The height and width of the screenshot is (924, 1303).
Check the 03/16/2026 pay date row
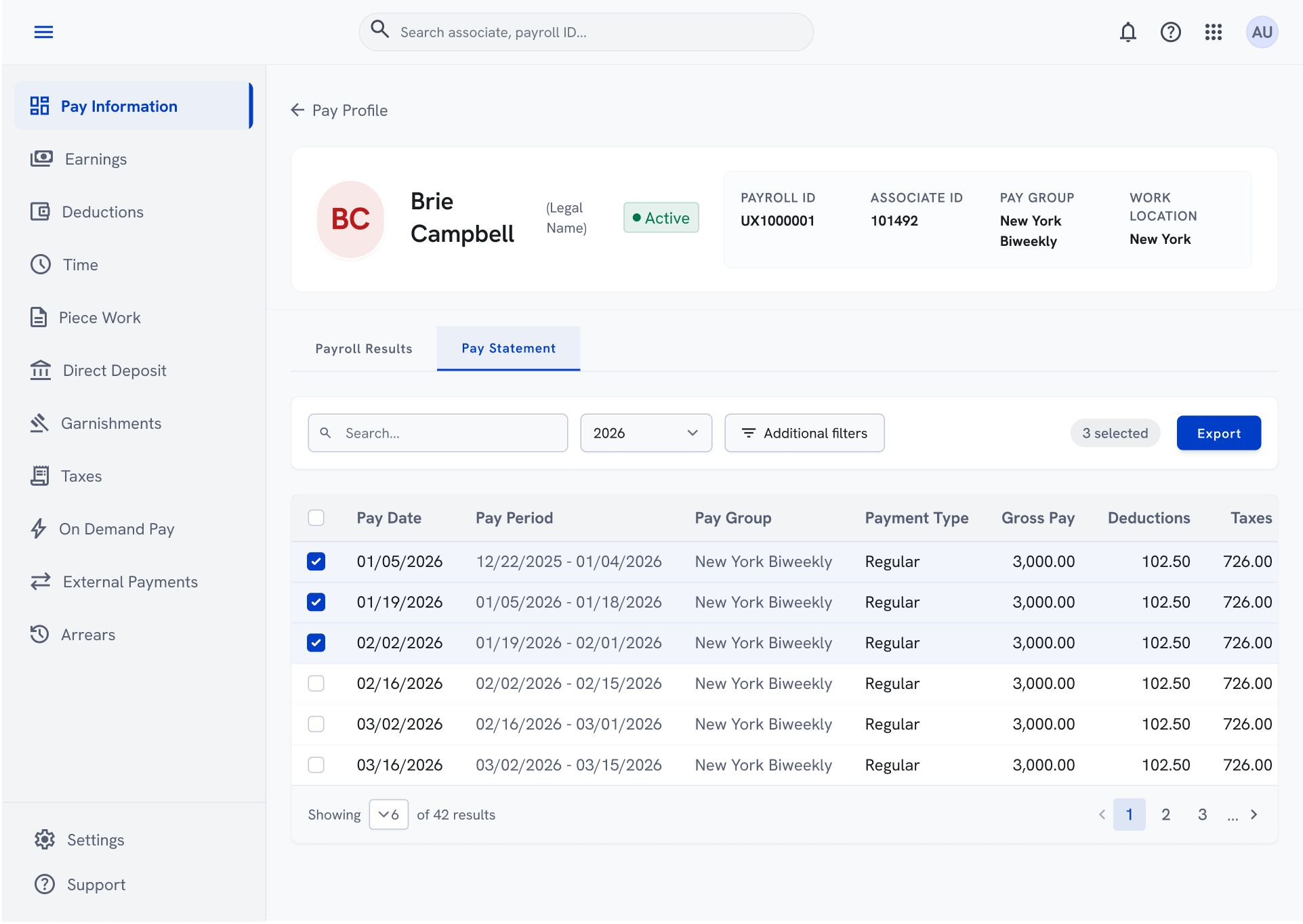click(316, 765)
